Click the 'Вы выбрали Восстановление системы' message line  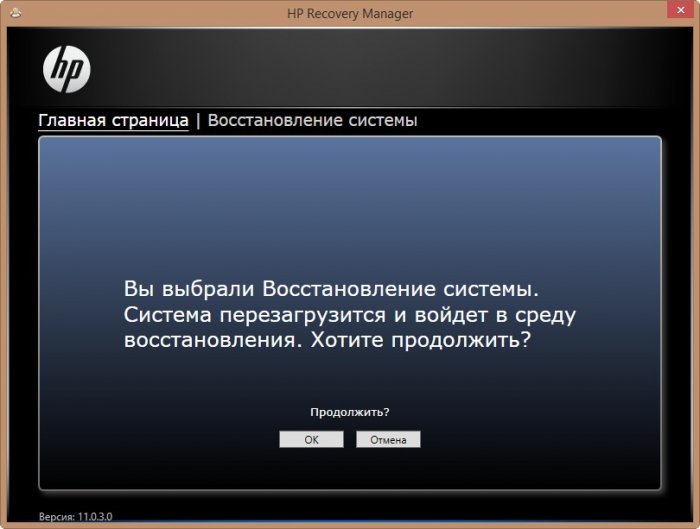(x=331, y=289)
